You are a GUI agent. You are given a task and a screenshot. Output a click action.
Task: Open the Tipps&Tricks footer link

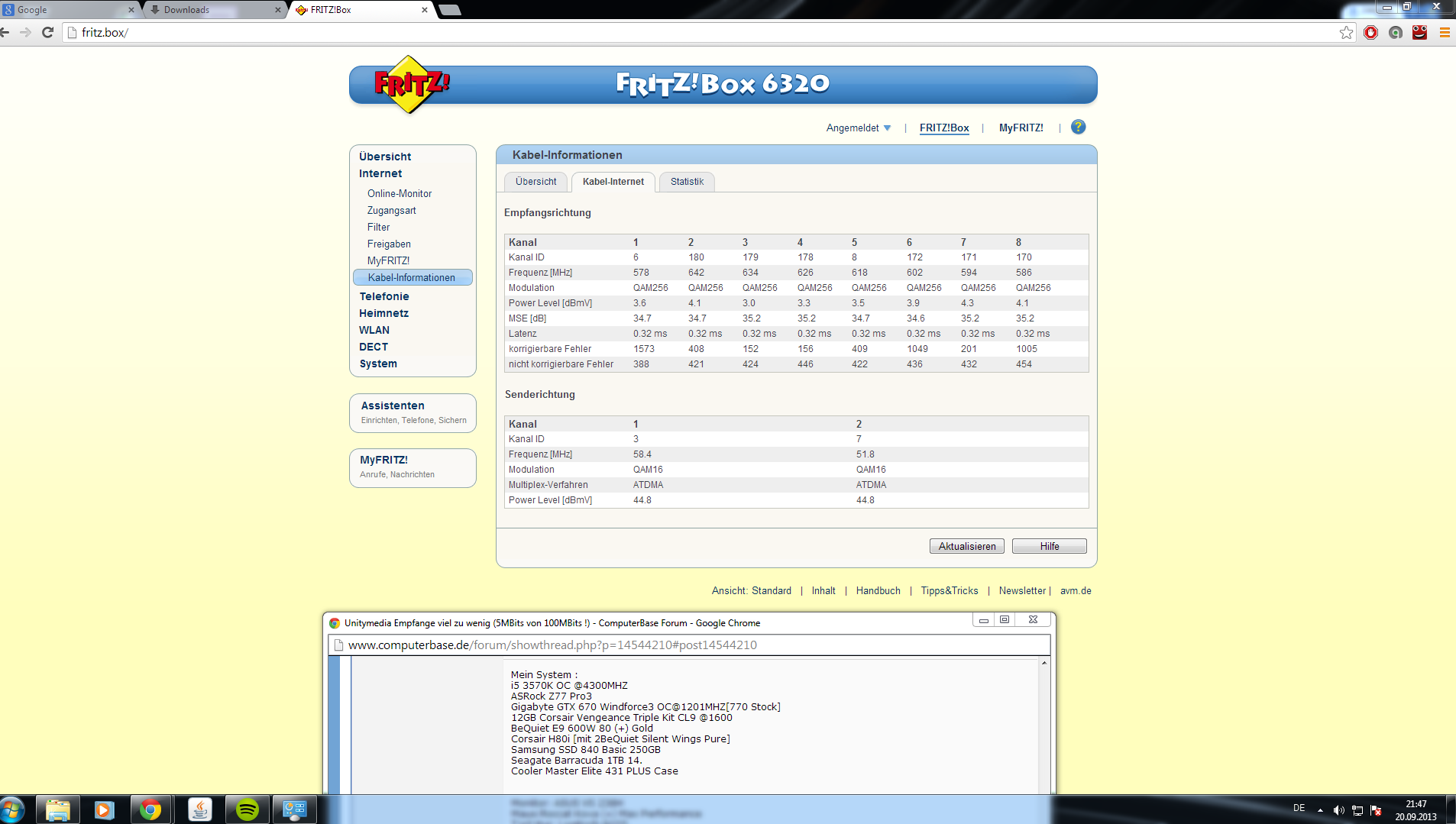coord(950,591)
